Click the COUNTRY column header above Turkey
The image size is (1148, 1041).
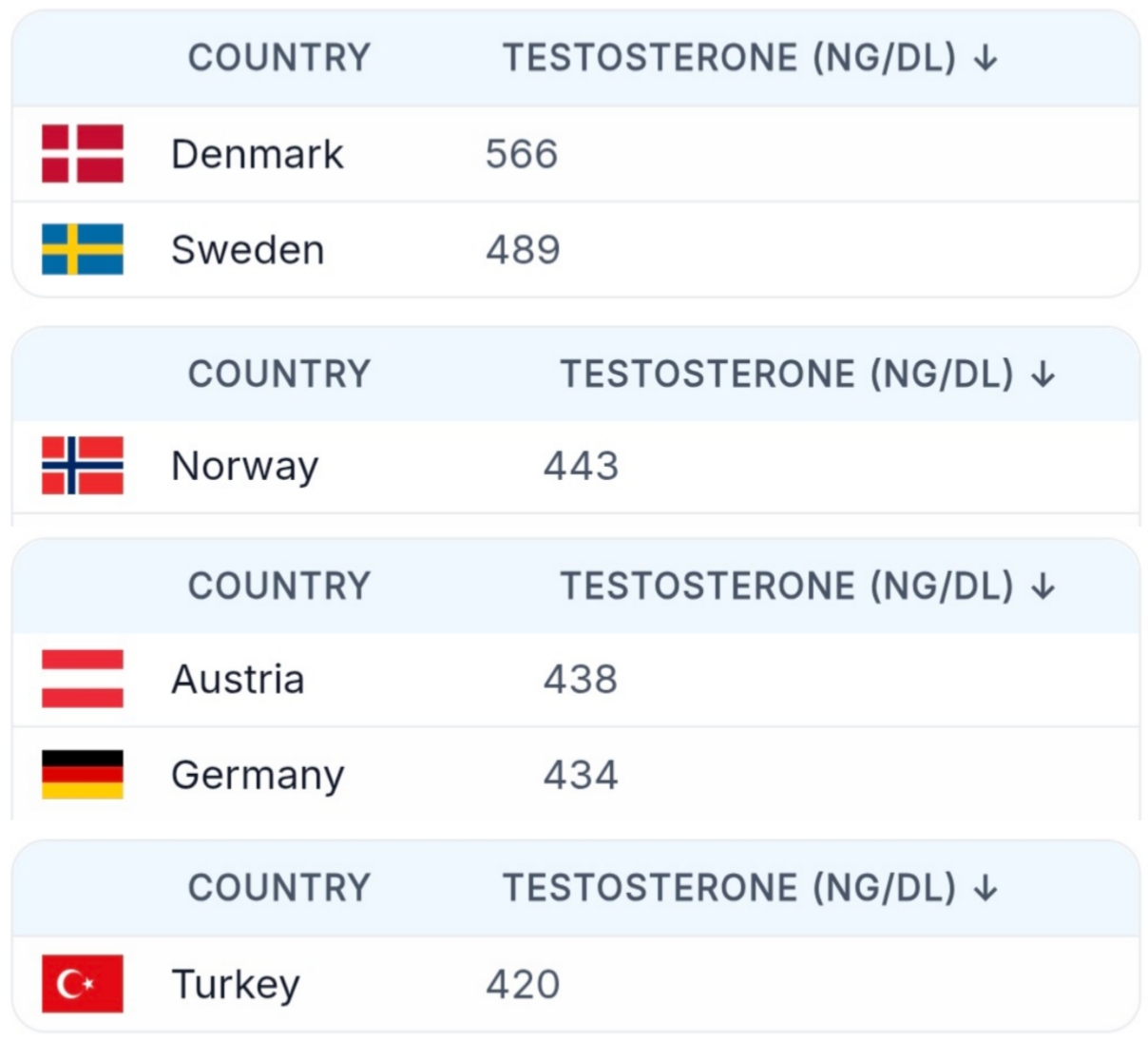pos(278,888)
